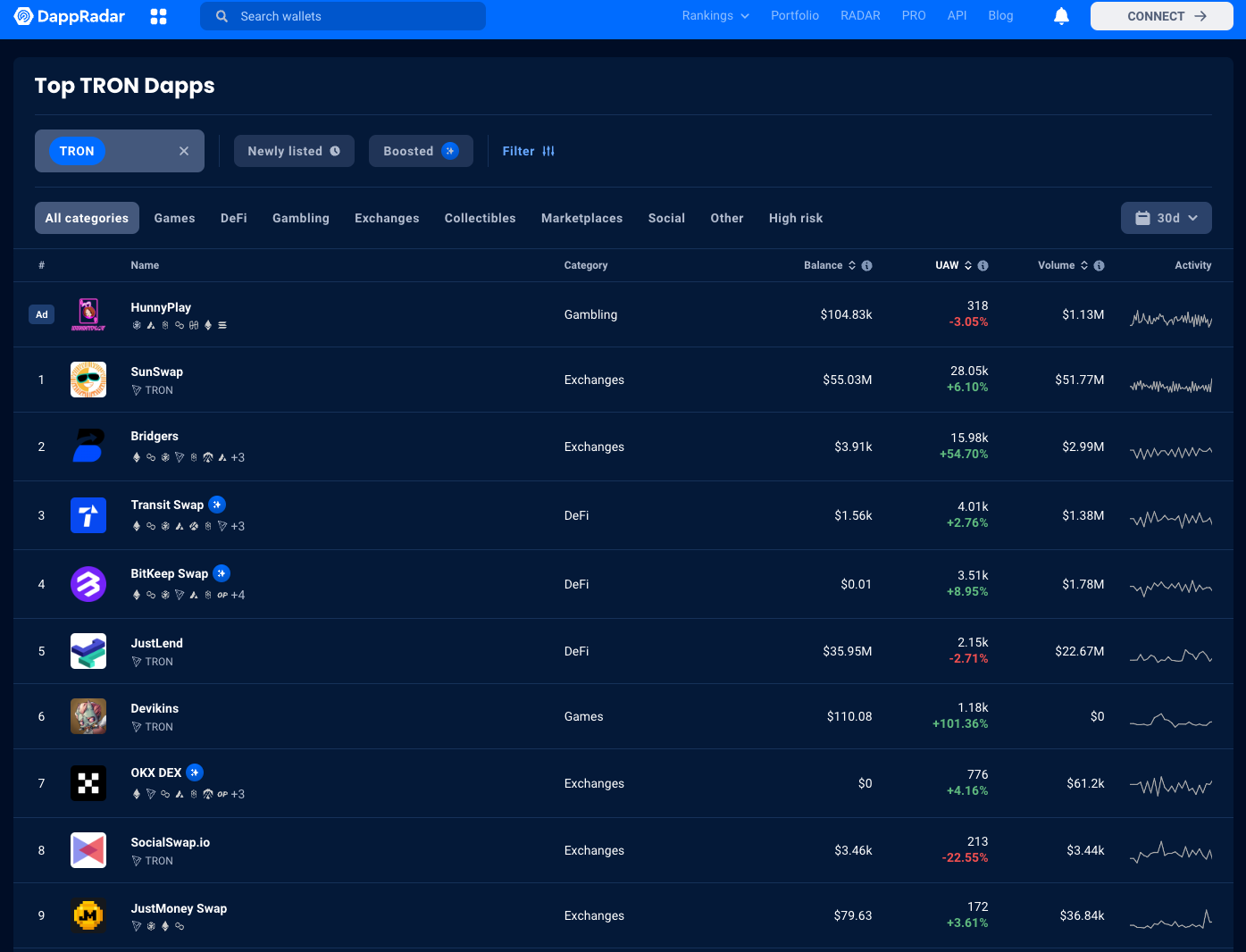Screen dimensions: 1246x952
Task: Click the info icon beside Volume column
Action: (x=1099, y=265)
